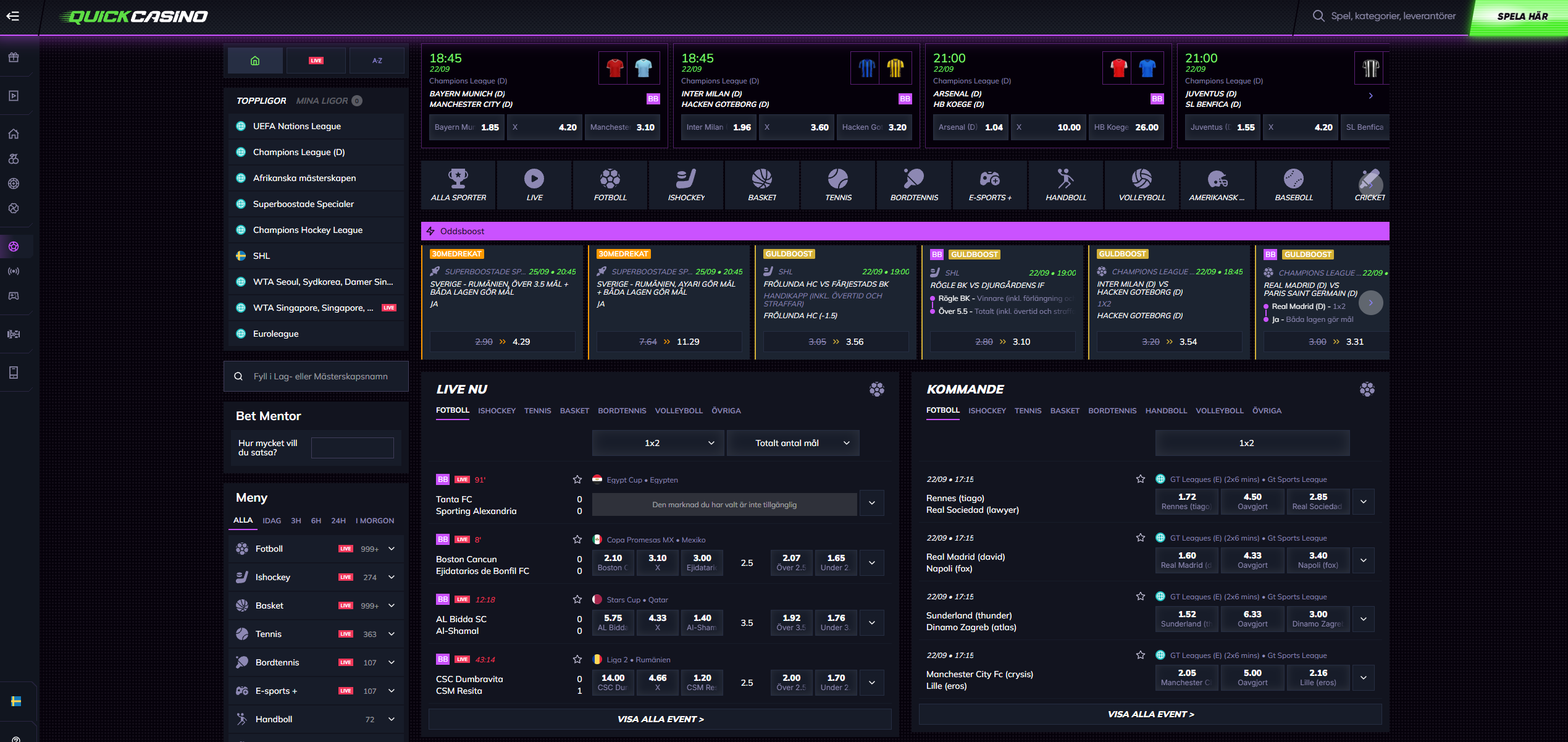Screen dimensions: 1568x742
Task: Open the Live play icon tile
Action: coord(534,184)
